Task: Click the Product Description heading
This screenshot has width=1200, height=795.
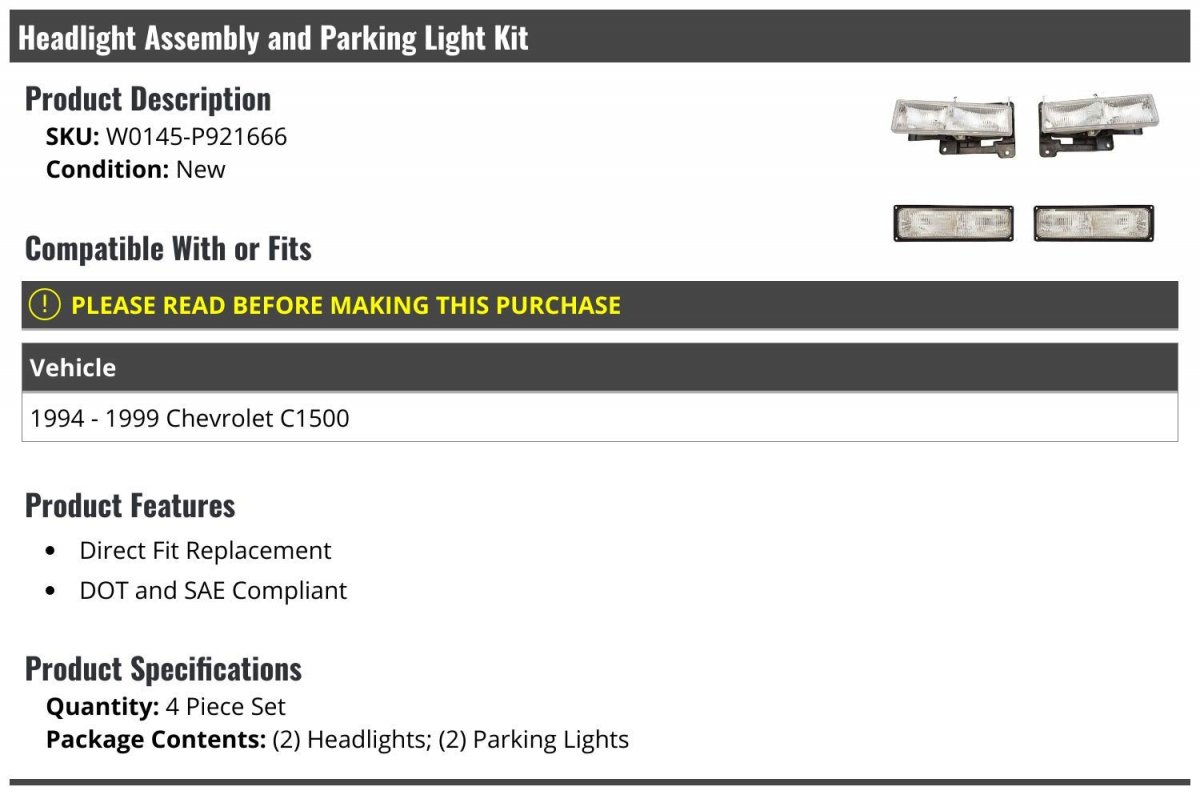Action: coord(148,98)
